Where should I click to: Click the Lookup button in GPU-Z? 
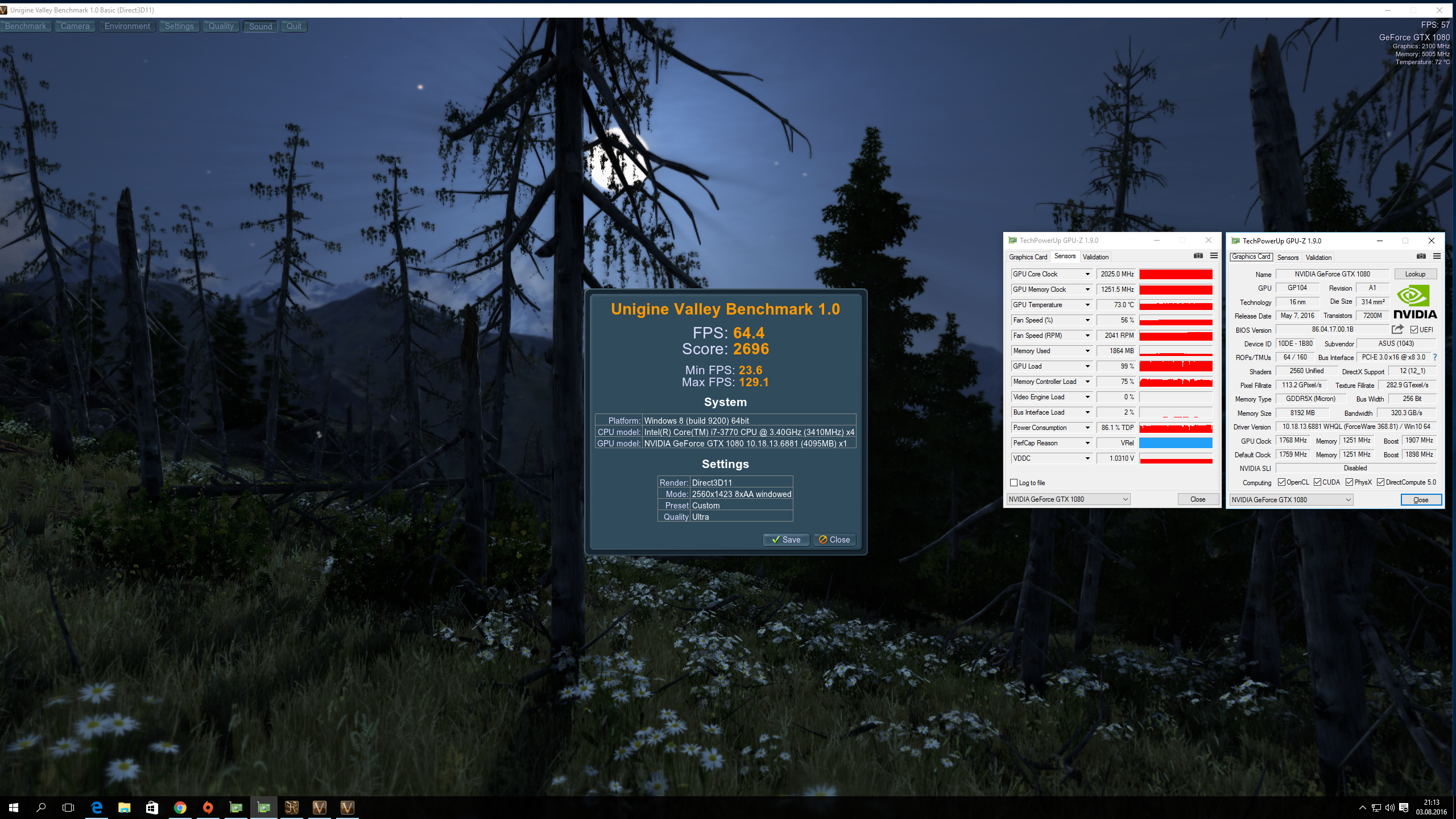coord(1415,274)
